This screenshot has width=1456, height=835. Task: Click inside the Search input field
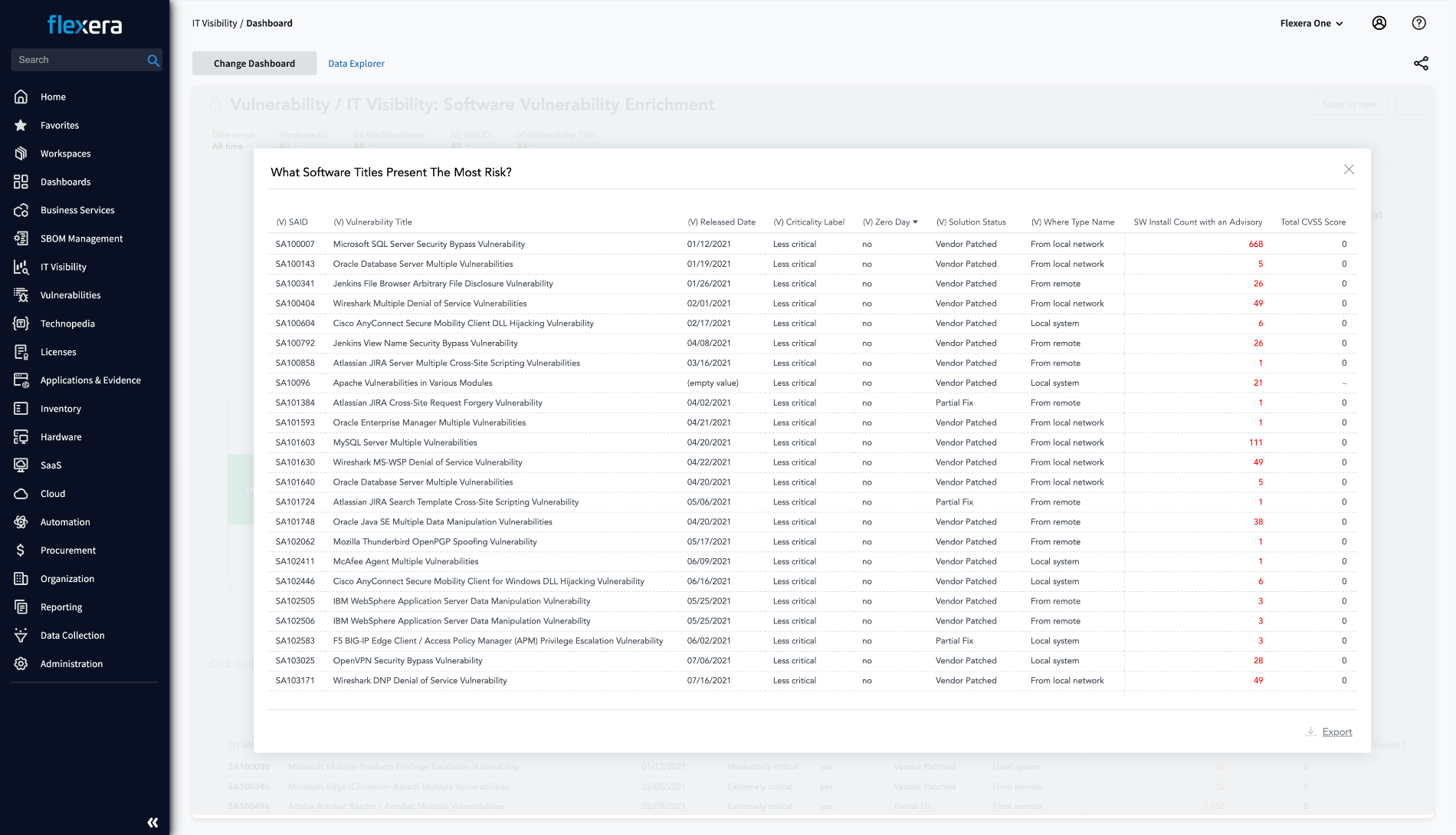tap(77, 60)
